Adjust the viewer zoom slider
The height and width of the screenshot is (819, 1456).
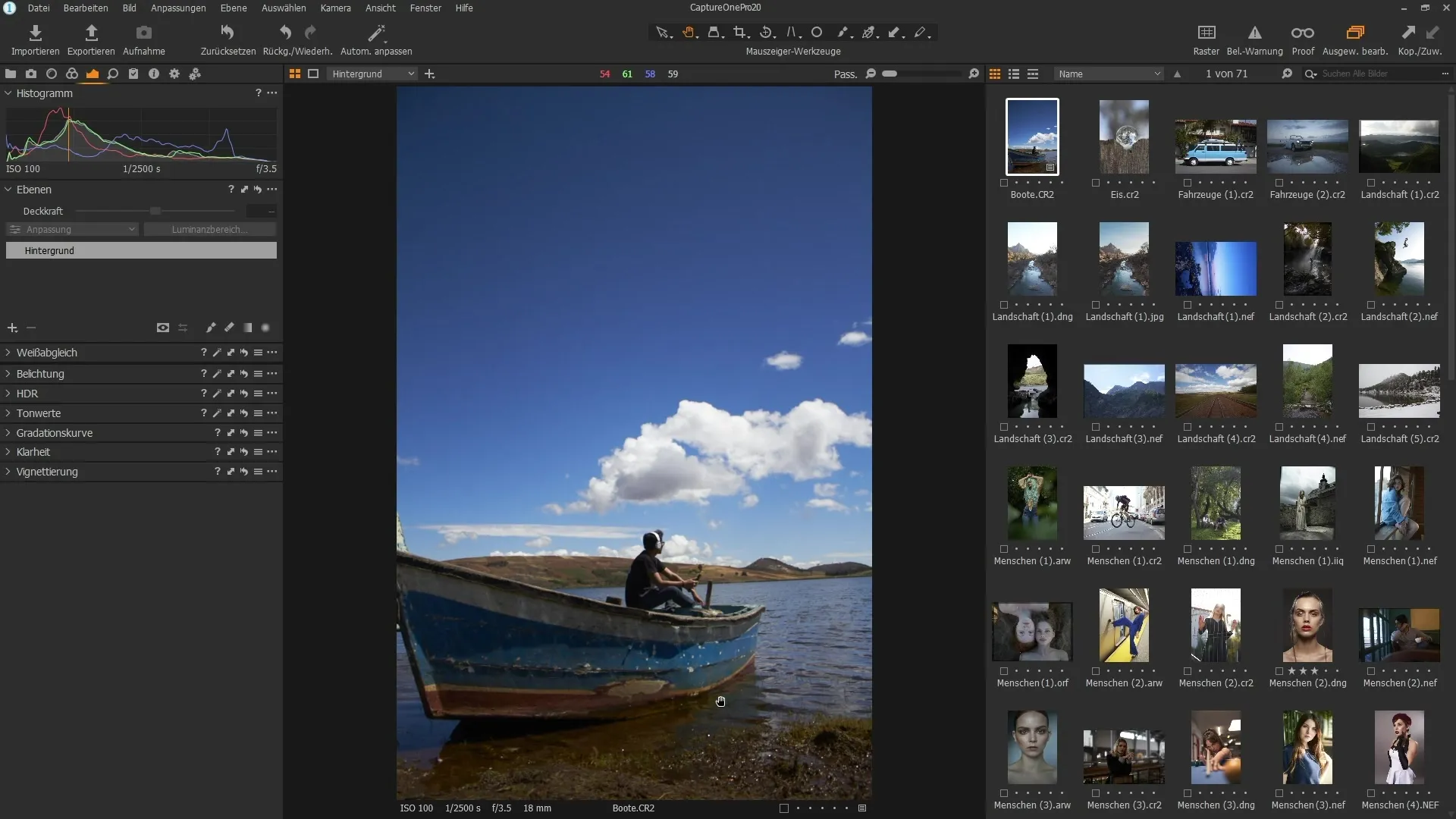point(921,74)
